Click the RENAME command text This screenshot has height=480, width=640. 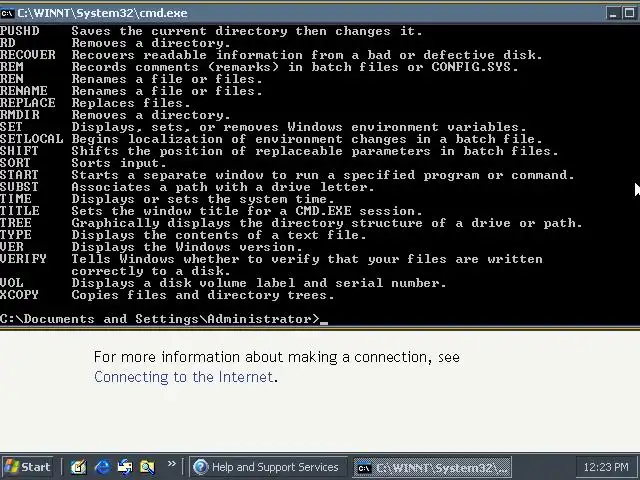[x=24, y=91]
